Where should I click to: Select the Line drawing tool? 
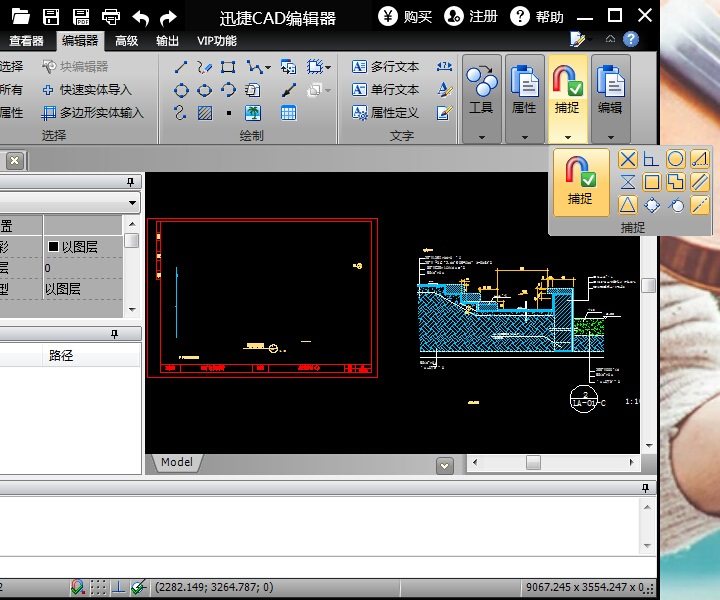181,68
